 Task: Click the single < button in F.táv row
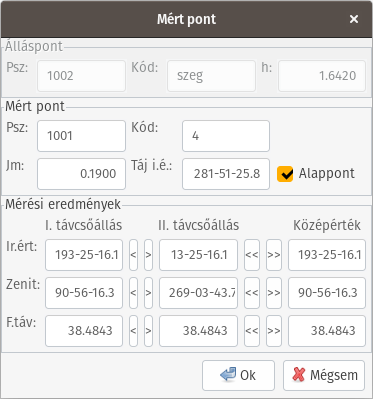click(x=133, y=331)
